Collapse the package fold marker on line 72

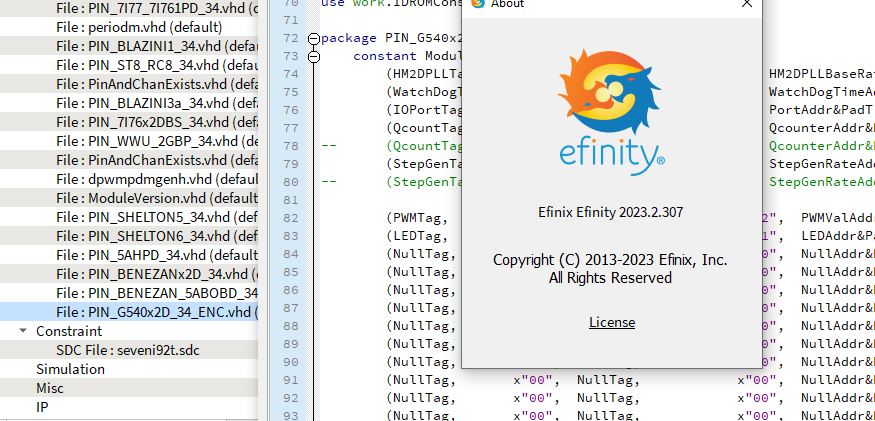(x=314, y=38)
